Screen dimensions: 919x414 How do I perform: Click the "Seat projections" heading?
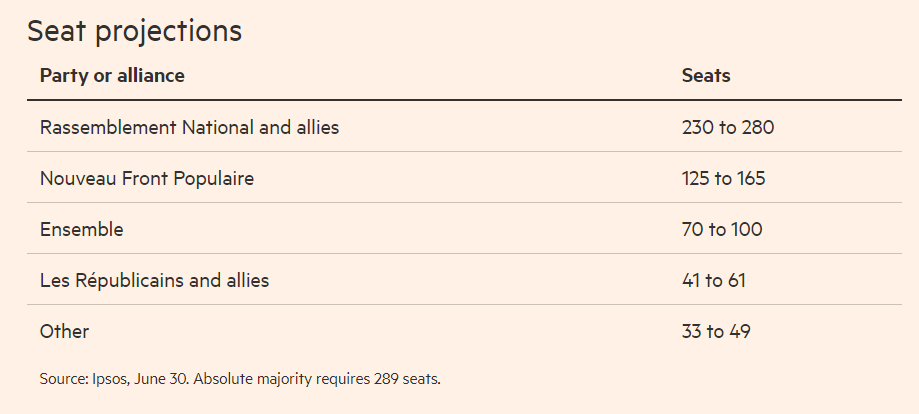[135, 31]
